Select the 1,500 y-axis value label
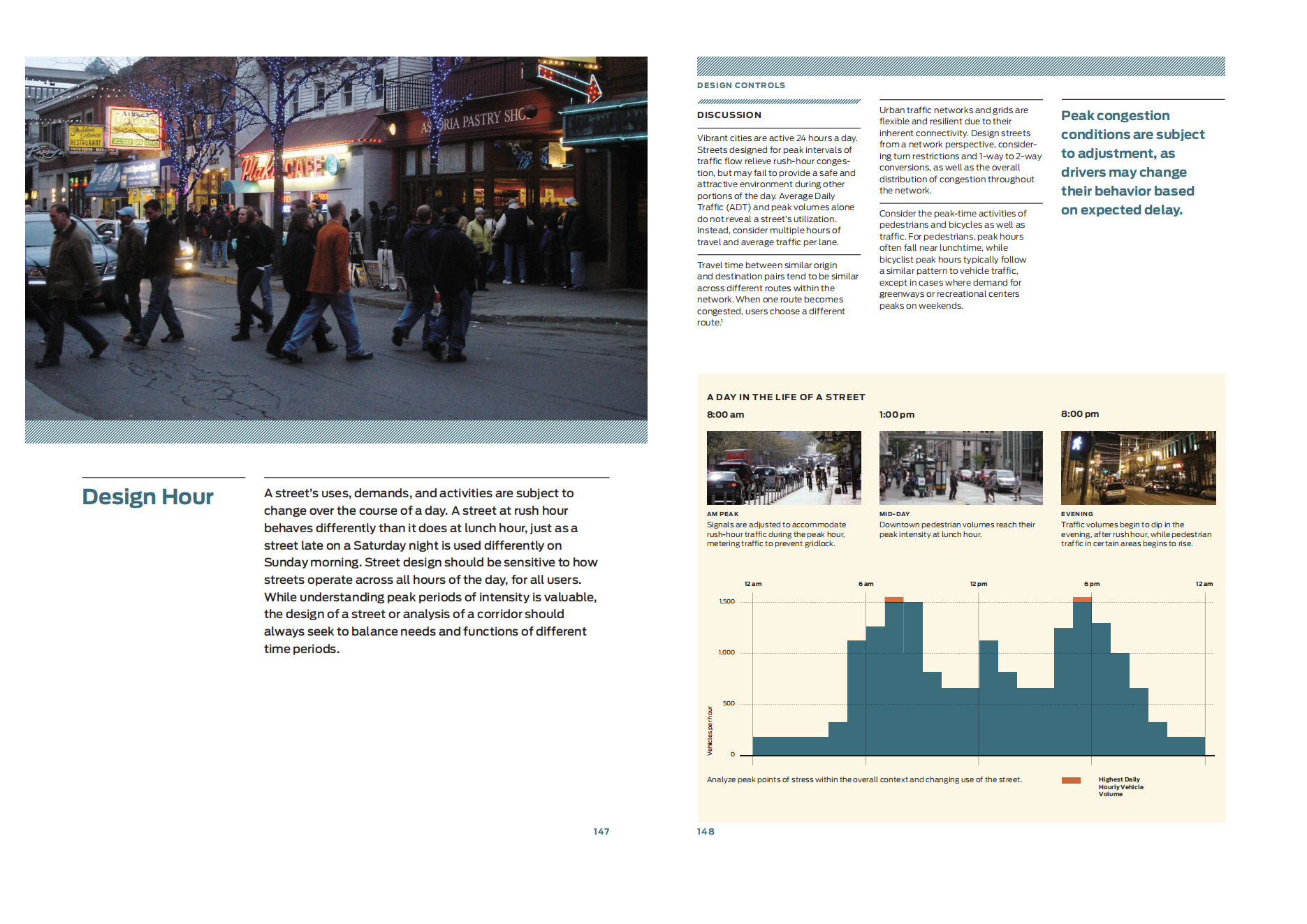The width and height of the screenshot is (1307, 924). pyautogui.click(x=726, y=601)
